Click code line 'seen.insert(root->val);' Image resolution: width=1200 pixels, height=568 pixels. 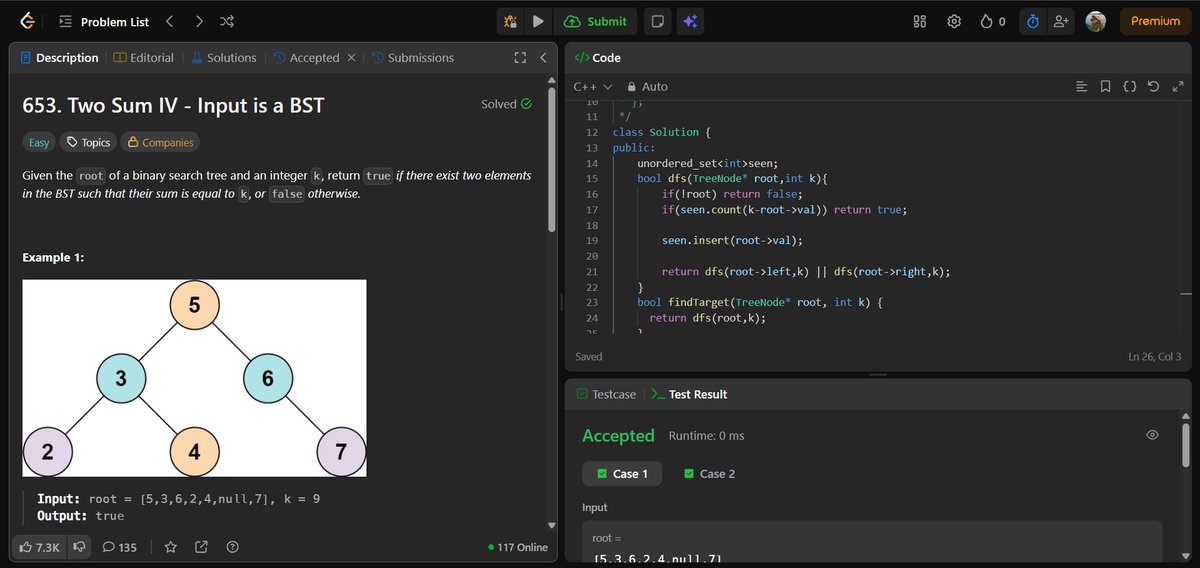pos(732,241)
